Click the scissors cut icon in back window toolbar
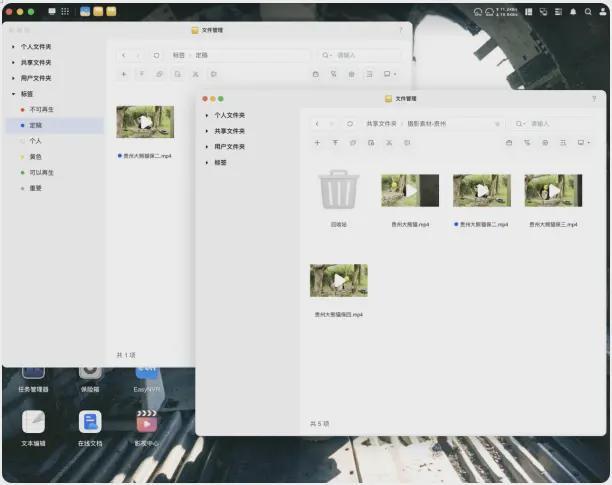The height and width of the screenshot is (485, 612). 196,74
